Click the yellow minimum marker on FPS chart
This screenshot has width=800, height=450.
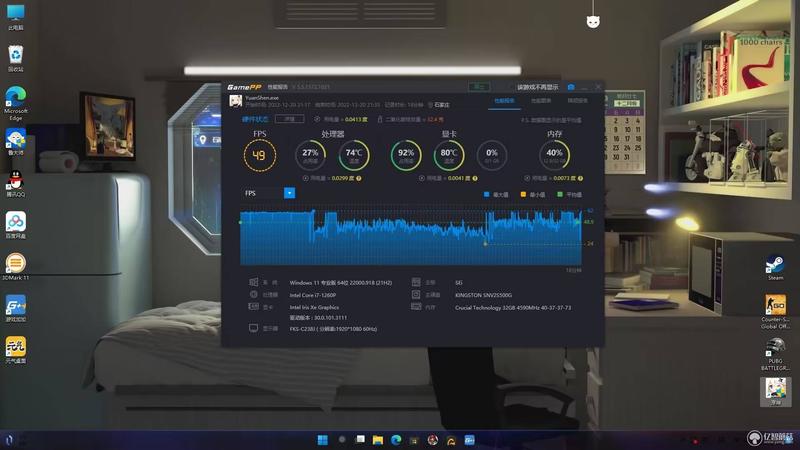tap(485, 244)
